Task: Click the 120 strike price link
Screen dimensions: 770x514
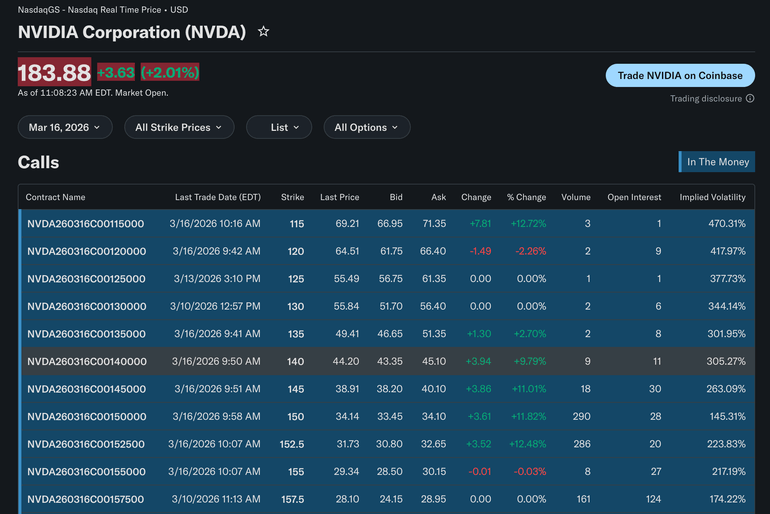Action: coord(295,251)
